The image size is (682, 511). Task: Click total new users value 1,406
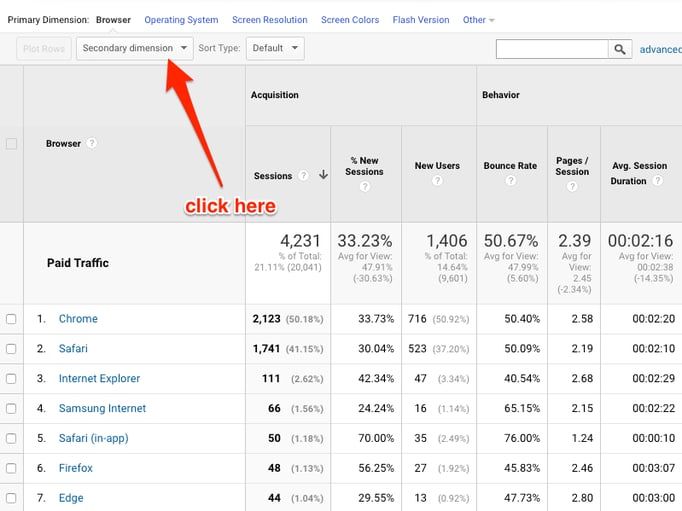pos(447,241)
